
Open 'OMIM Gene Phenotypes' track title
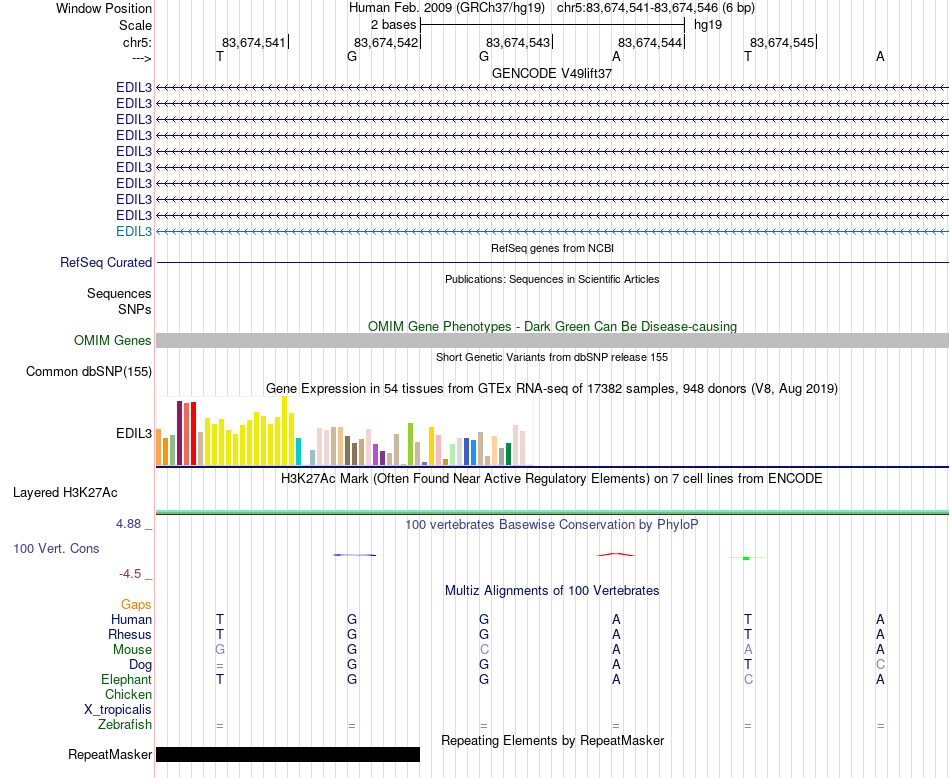tap(552, 327)
